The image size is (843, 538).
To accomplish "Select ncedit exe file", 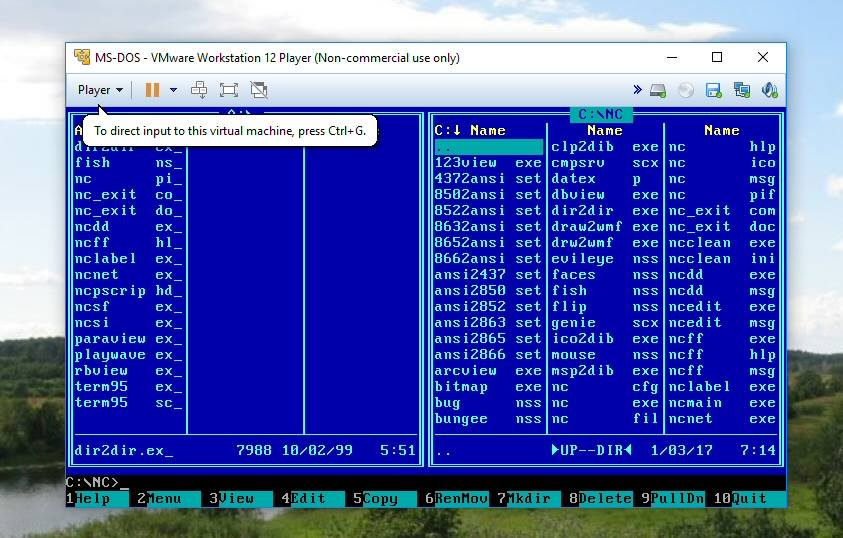I will click(722, 306).
